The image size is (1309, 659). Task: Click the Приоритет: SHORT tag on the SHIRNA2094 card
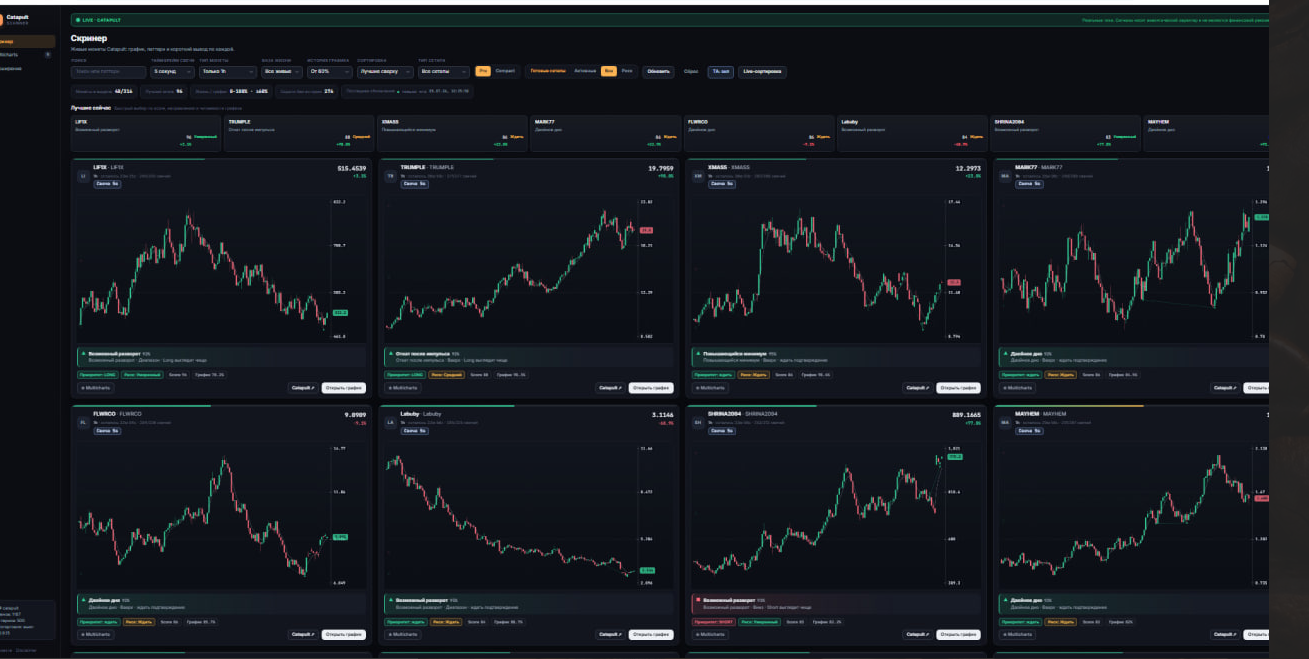712,621
